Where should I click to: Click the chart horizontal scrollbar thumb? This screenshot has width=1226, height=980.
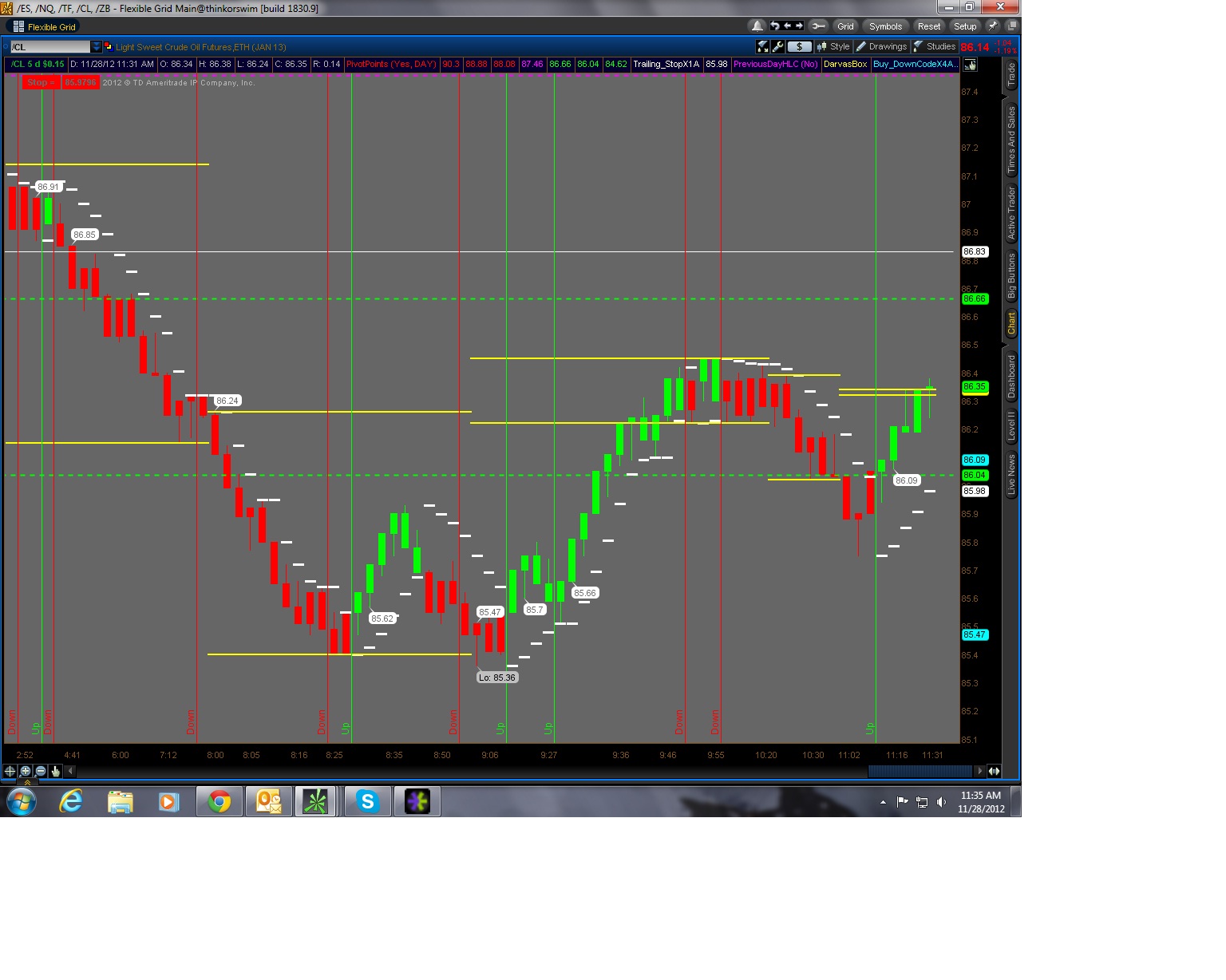919,771
